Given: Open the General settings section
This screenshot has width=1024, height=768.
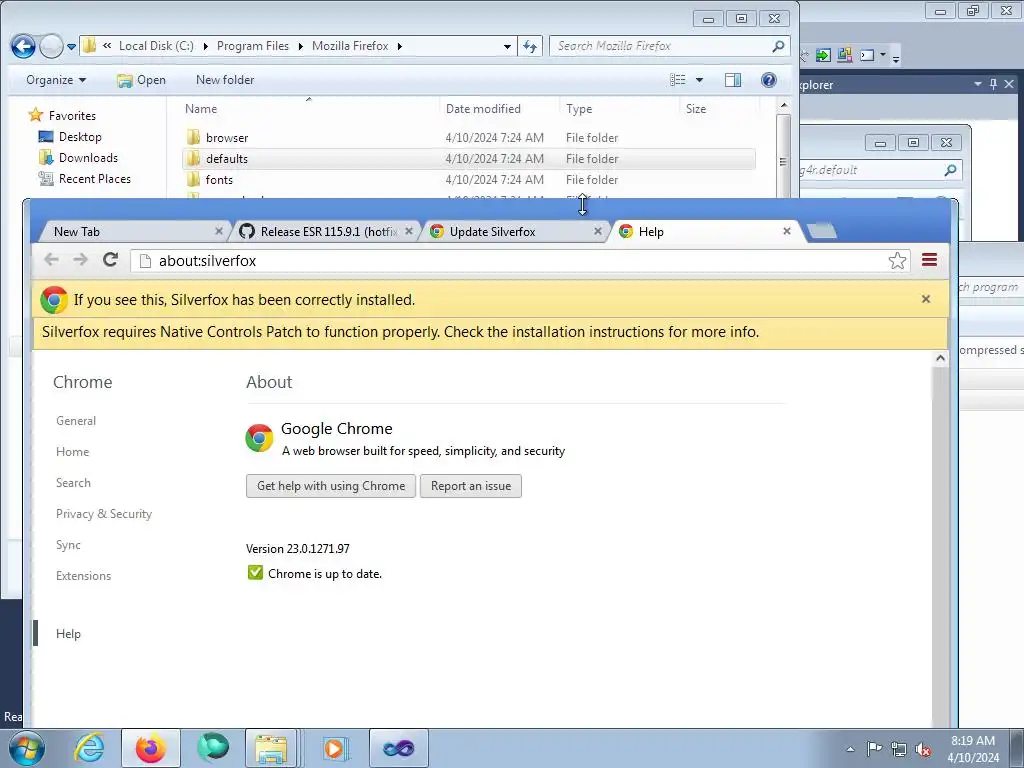Looking at the screenshot, I should tap(76, 421).
